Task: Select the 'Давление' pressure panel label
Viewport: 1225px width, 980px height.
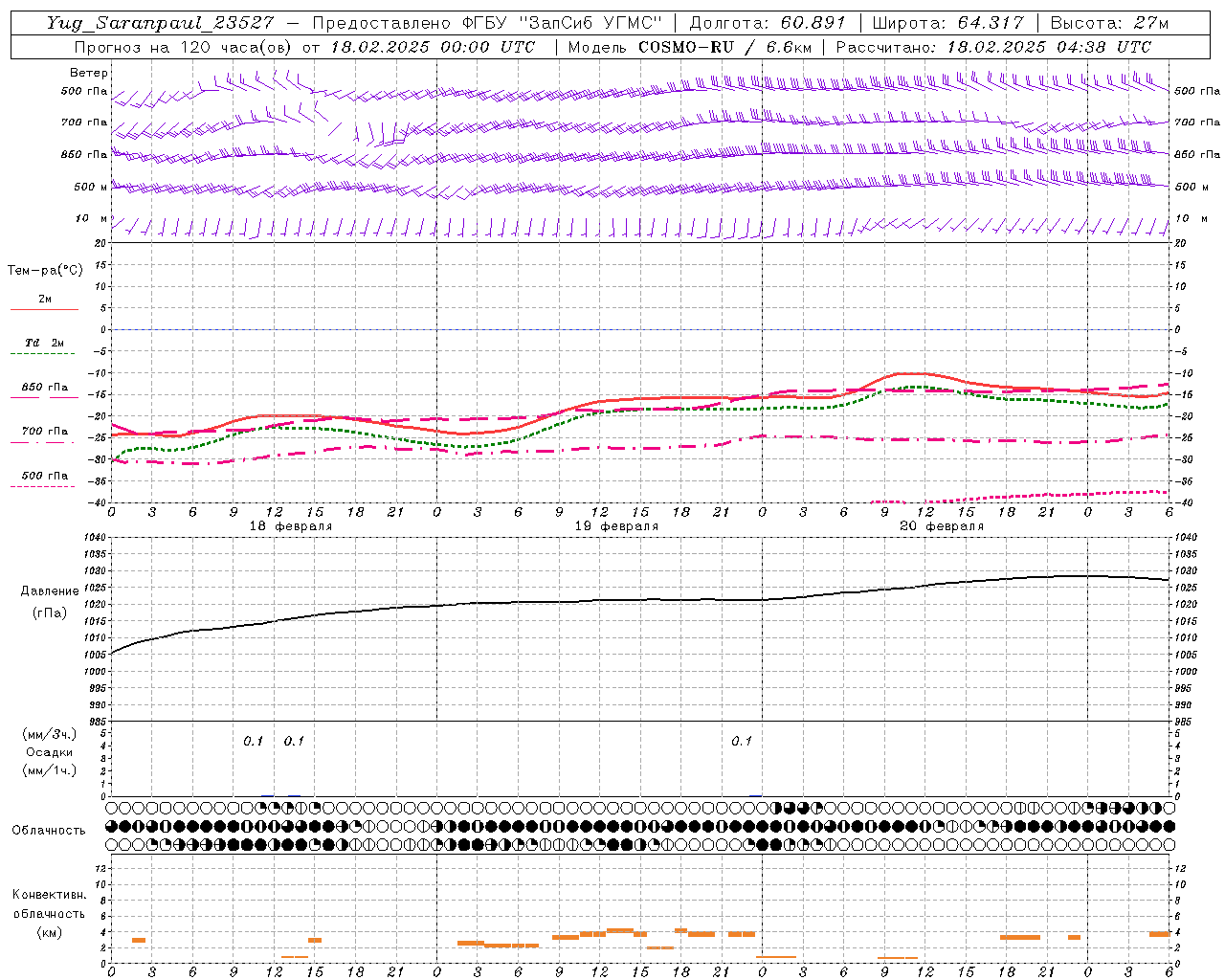Action: coord(50,591)
